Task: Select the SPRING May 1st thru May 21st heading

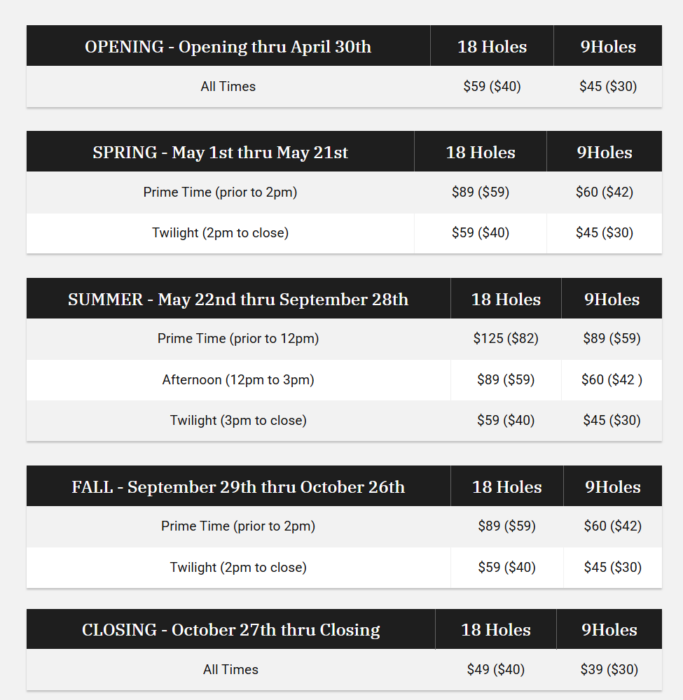Action: (220, 153)
